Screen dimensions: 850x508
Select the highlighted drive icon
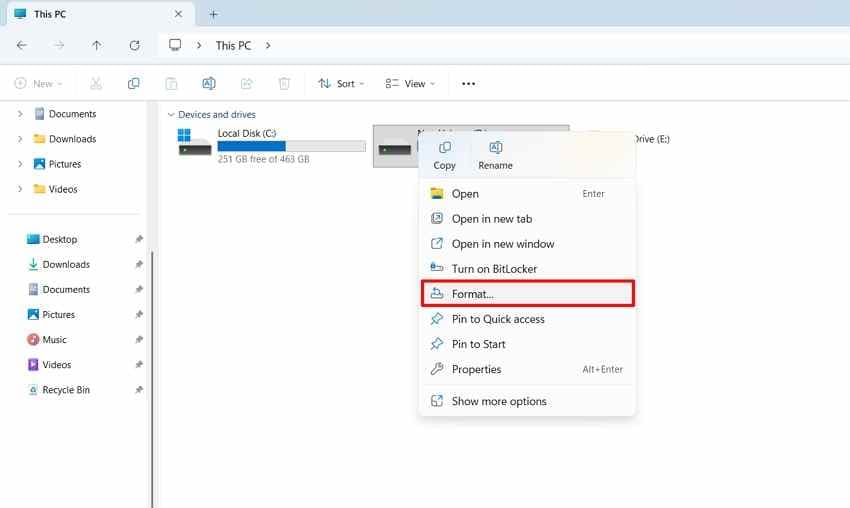[x=395, y=147]
